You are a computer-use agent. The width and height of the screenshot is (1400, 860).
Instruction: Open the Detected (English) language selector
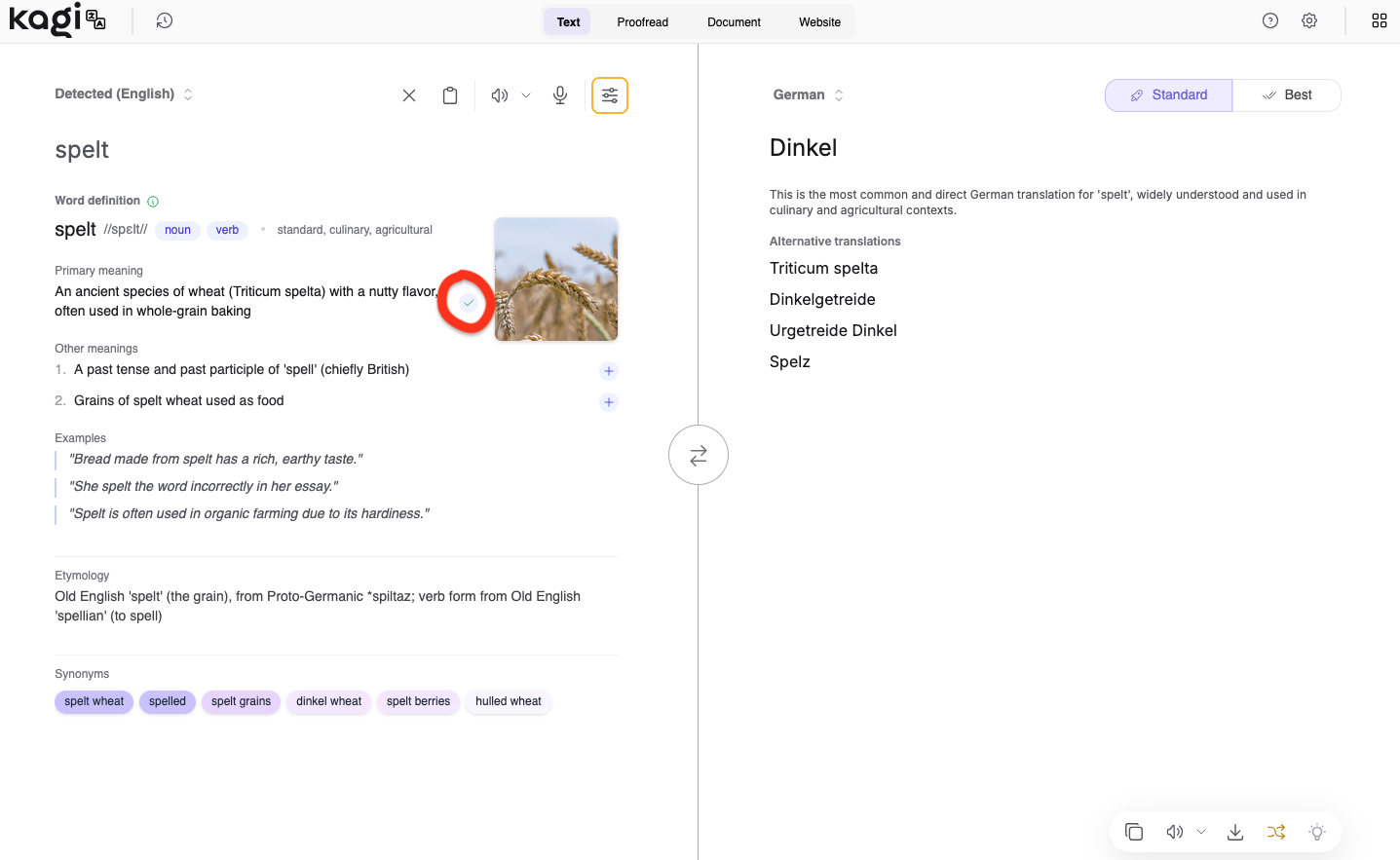124,94
